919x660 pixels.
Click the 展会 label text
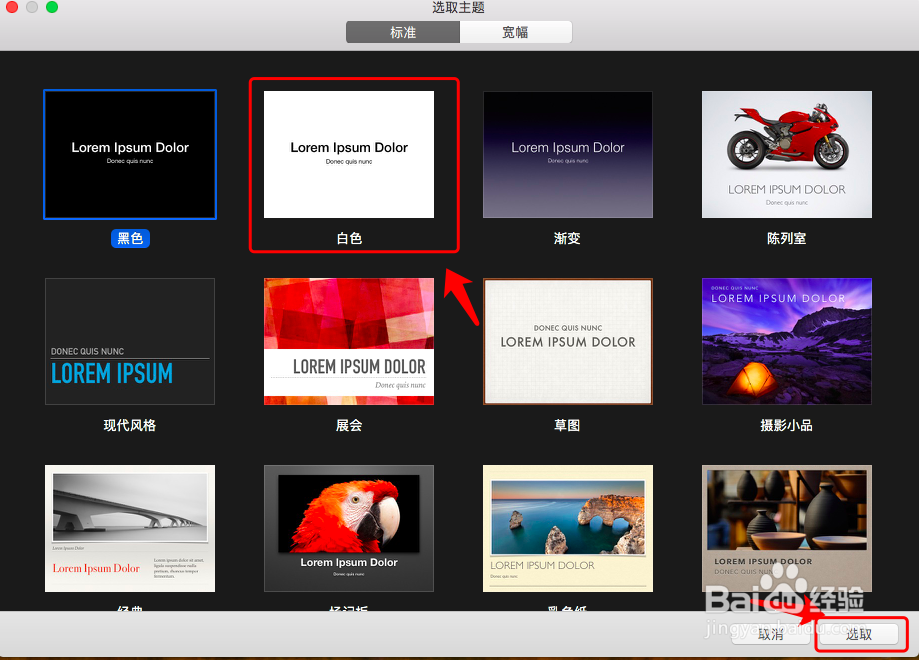pyautogui.click(x=349, y=426)
